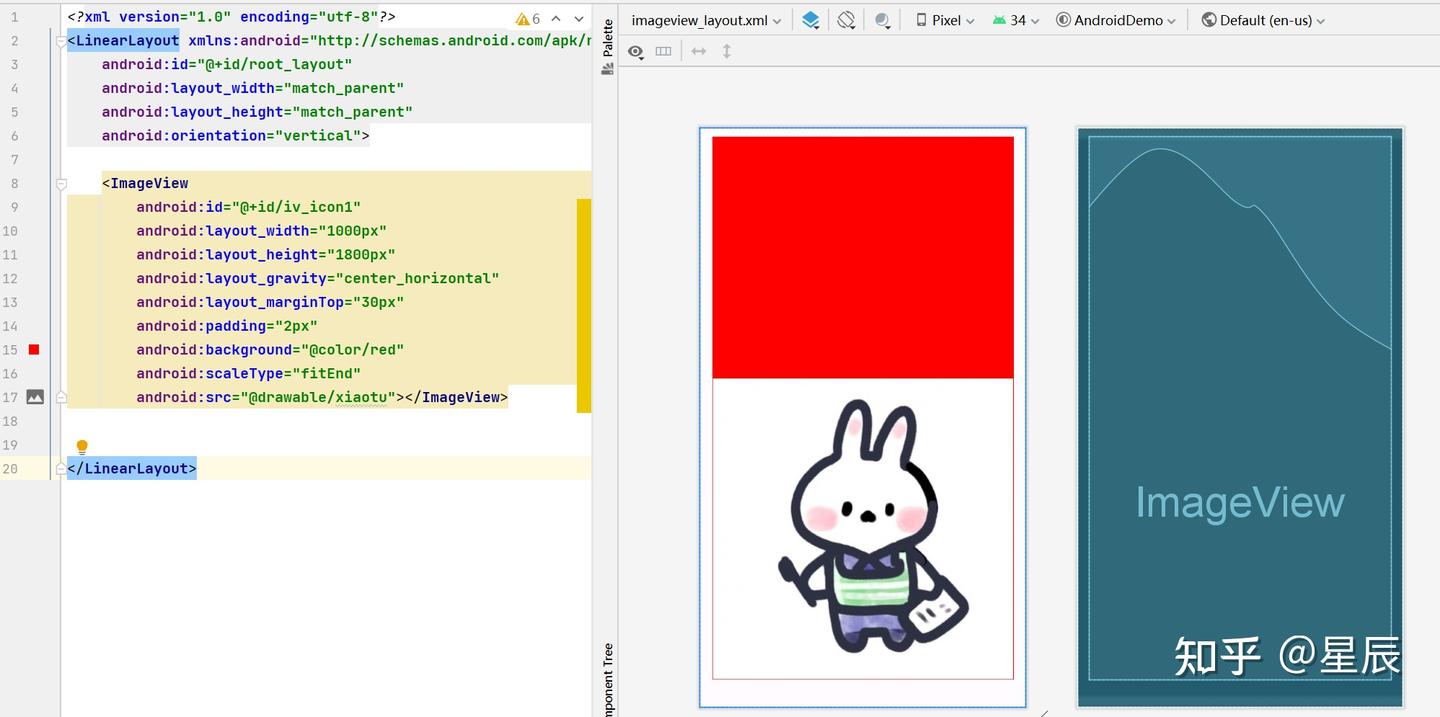Click the quick-fix lightbulb icon
This screenshot has height=717, width=1440.
82,445
